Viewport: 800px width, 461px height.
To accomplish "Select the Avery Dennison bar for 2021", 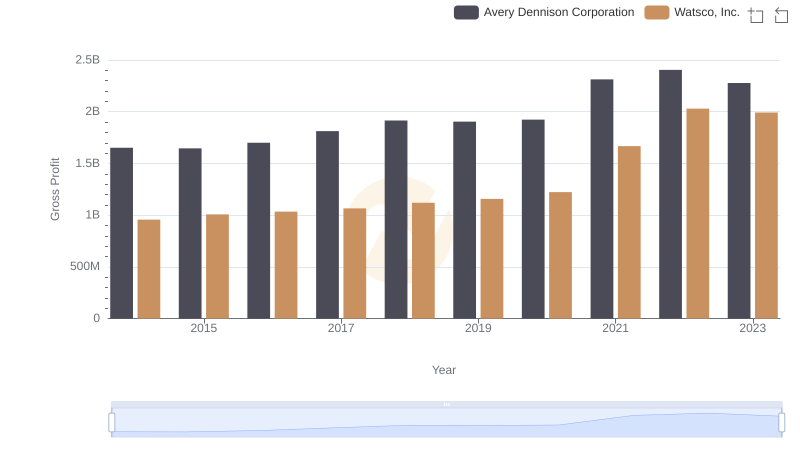I will [602, 199].
